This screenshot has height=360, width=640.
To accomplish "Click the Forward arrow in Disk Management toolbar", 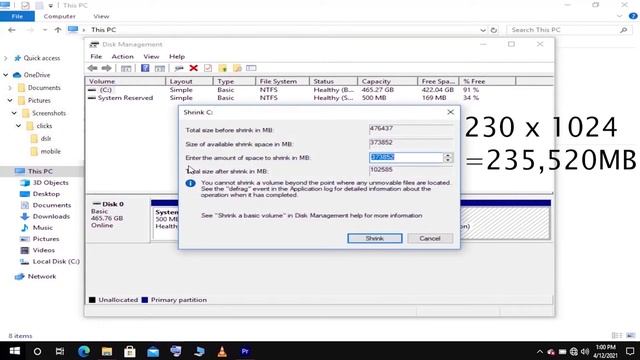I will coord(106,68).
